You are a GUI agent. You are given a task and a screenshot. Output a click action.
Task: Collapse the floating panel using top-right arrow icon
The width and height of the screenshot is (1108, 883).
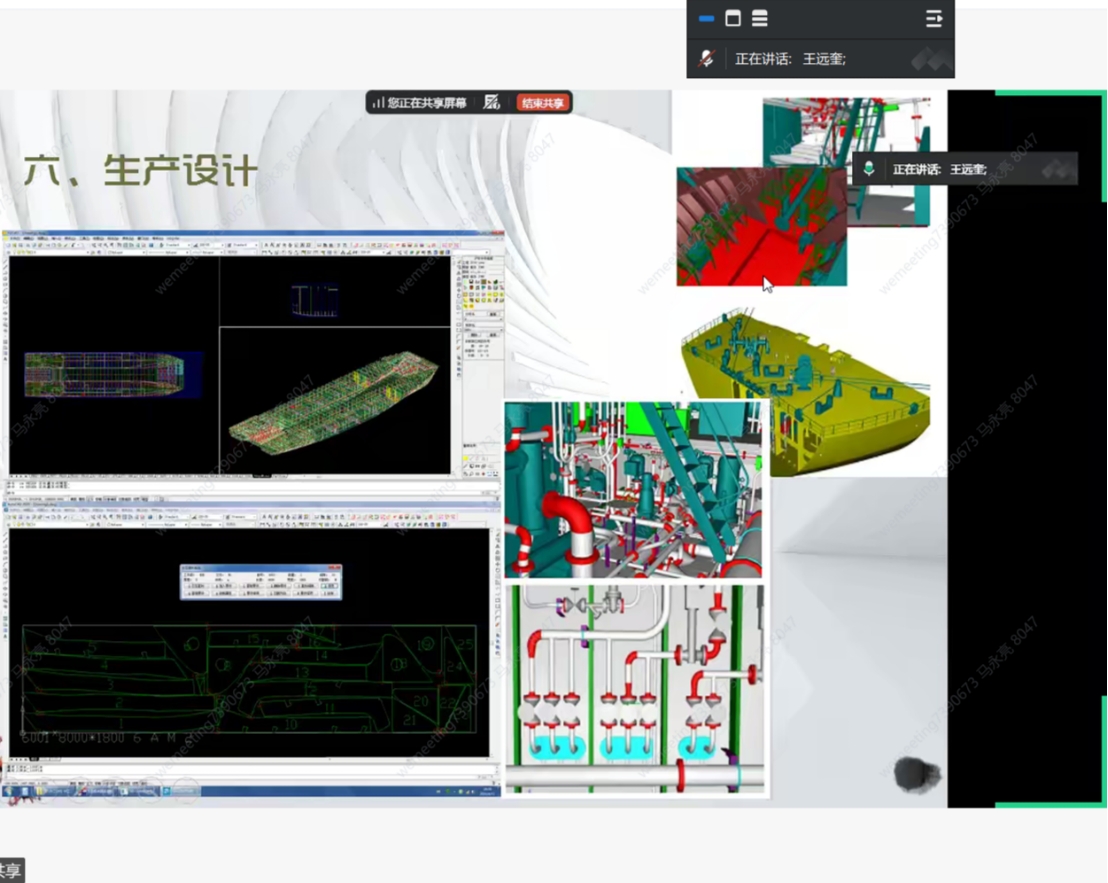[x=933, y=19]
